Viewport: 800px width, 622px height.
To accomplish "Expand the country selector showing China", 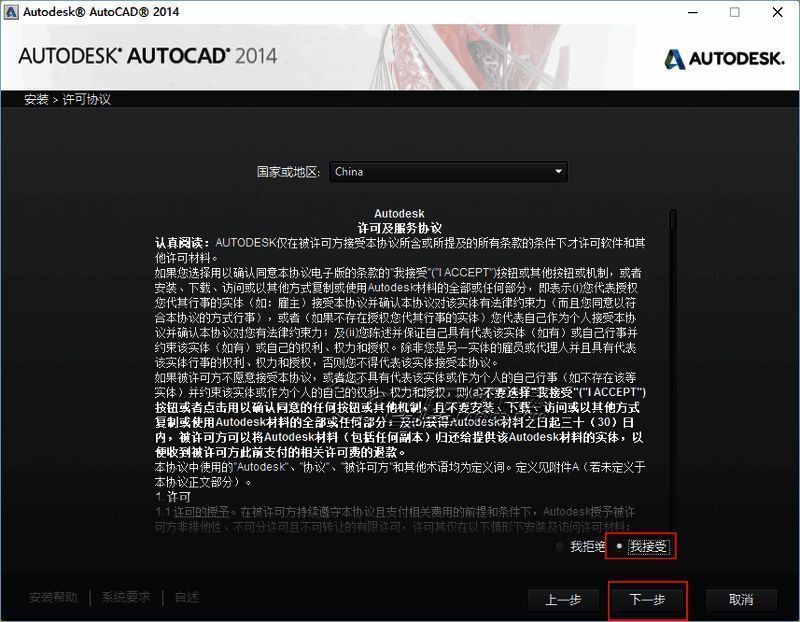I will tap(445, 171).
